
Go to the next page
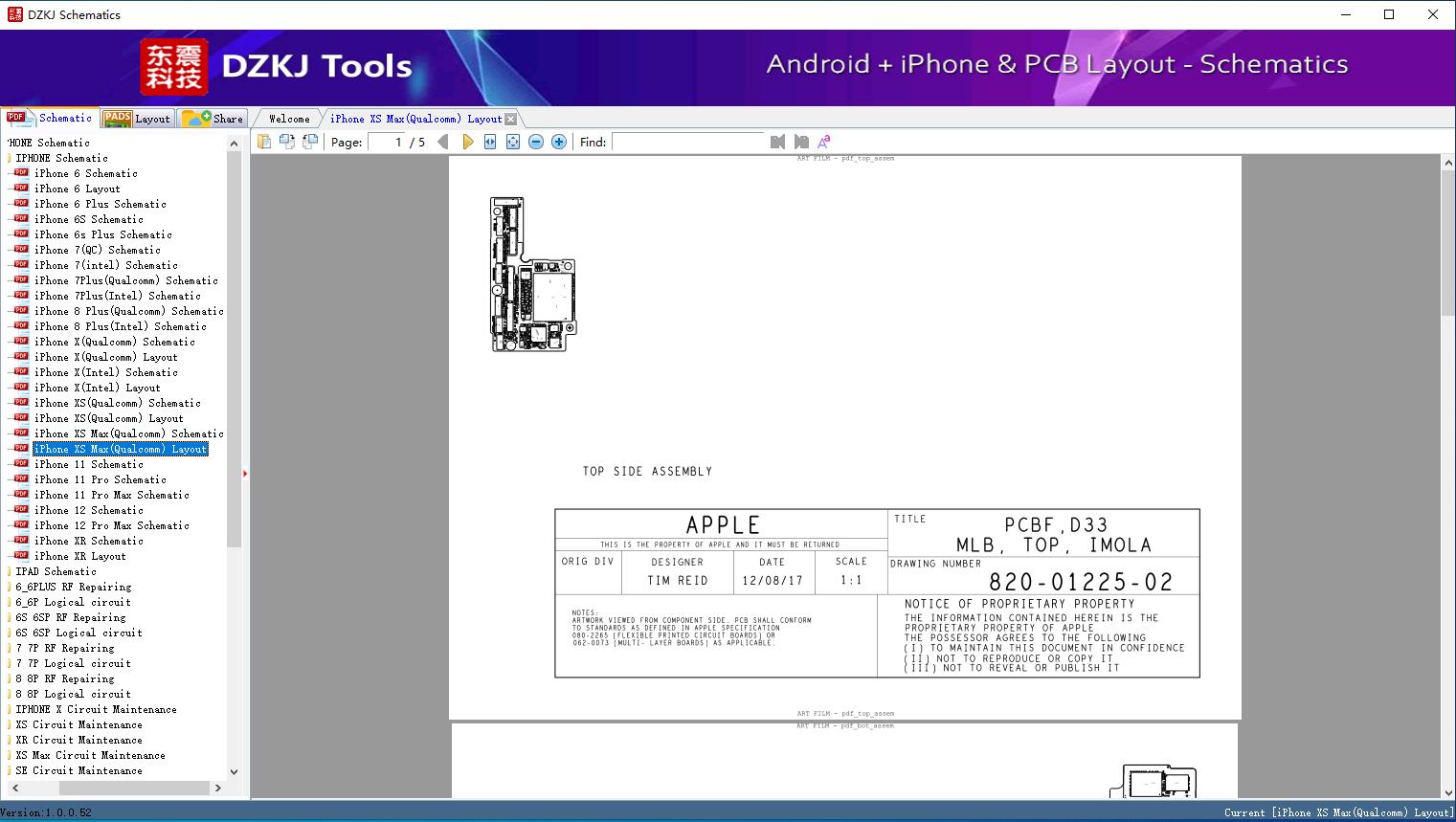click(x=467, y=142)
